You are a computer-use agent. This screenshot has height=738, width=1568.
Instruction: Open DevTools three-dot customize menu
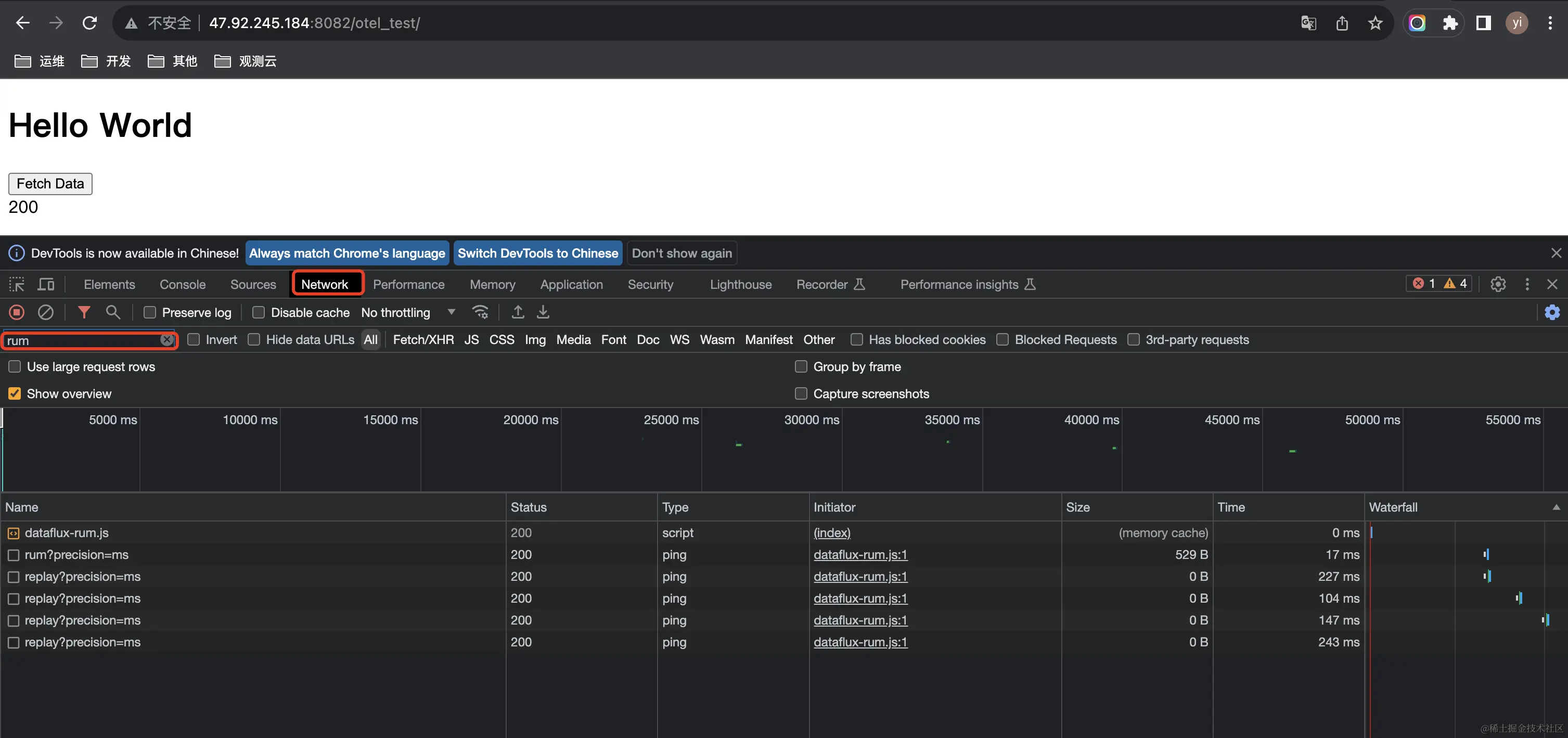point(1526,284)
